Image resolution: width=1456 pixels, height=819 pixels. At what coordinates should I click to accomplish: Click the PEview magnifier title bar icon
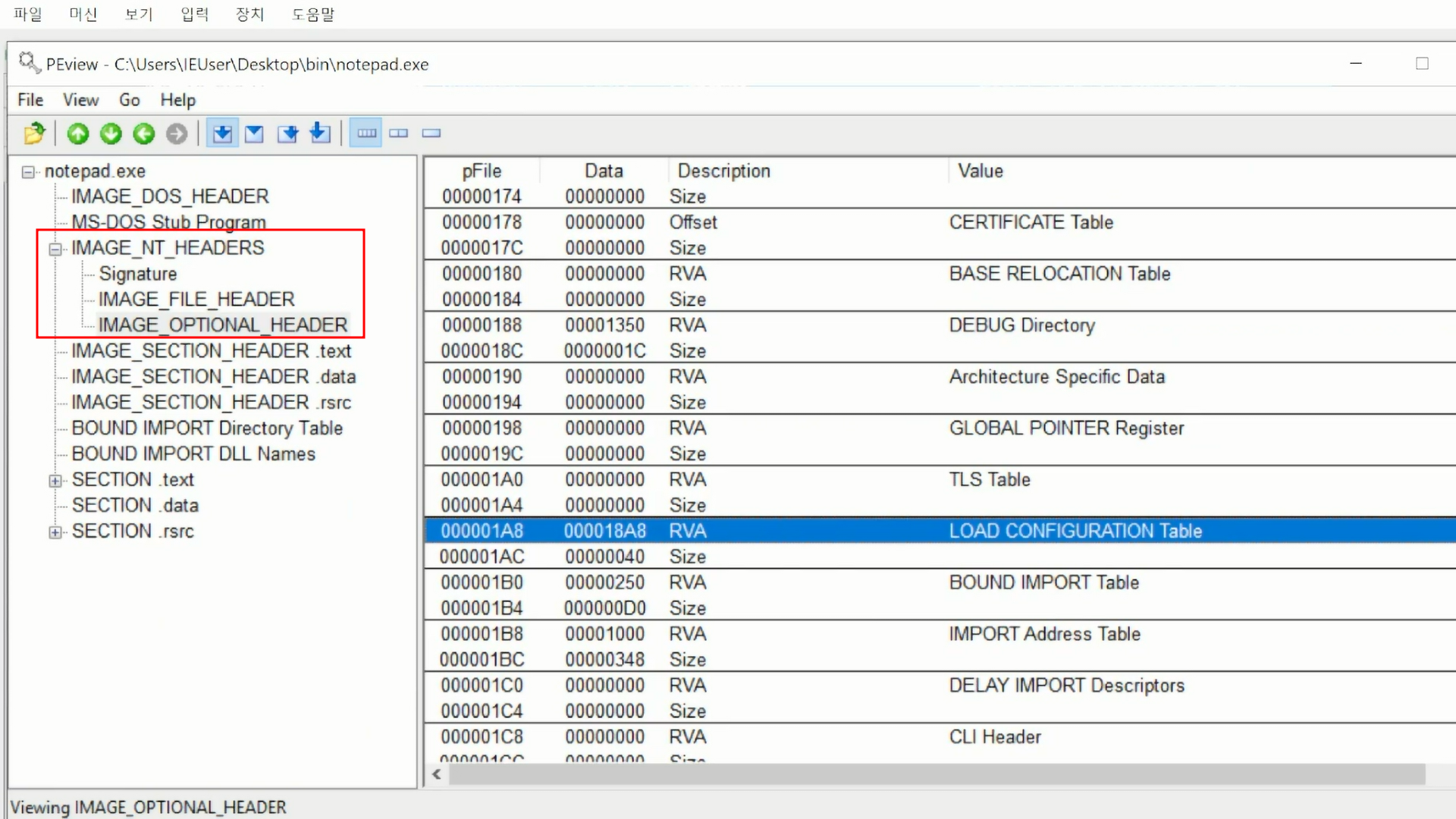[29, 63]
